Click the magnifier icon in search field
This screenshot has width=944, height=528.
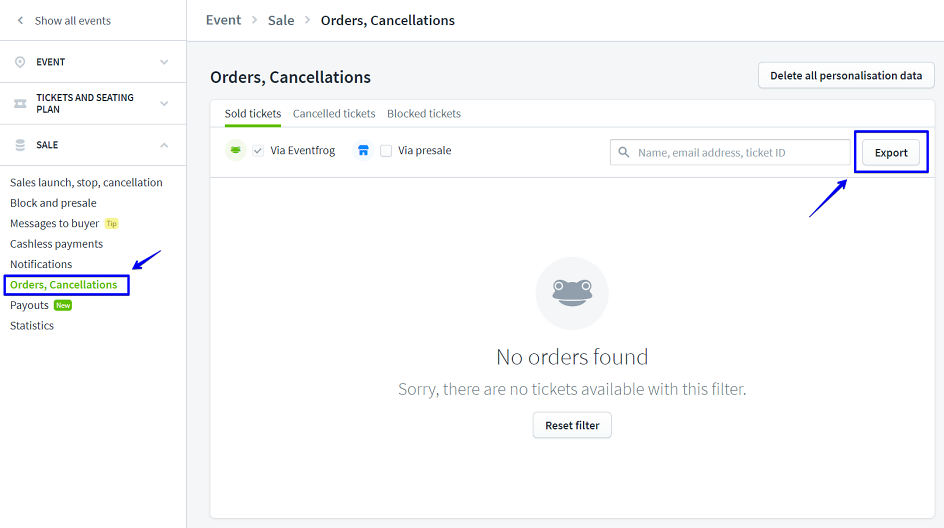624,153
